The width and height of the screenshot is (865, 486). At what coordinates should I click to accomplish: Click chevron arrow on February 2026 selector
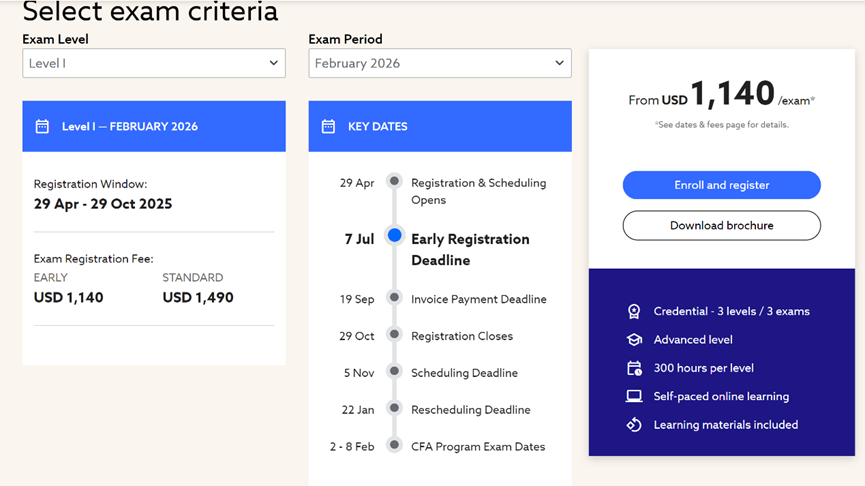click(x=559, y=63)
